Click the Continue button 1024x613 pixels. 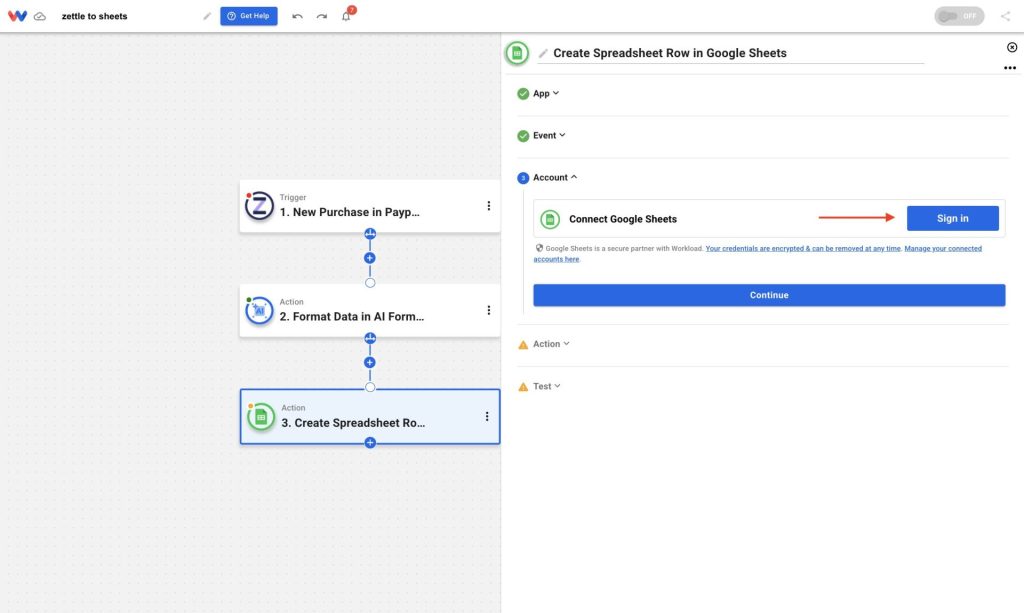pos(769,295)
